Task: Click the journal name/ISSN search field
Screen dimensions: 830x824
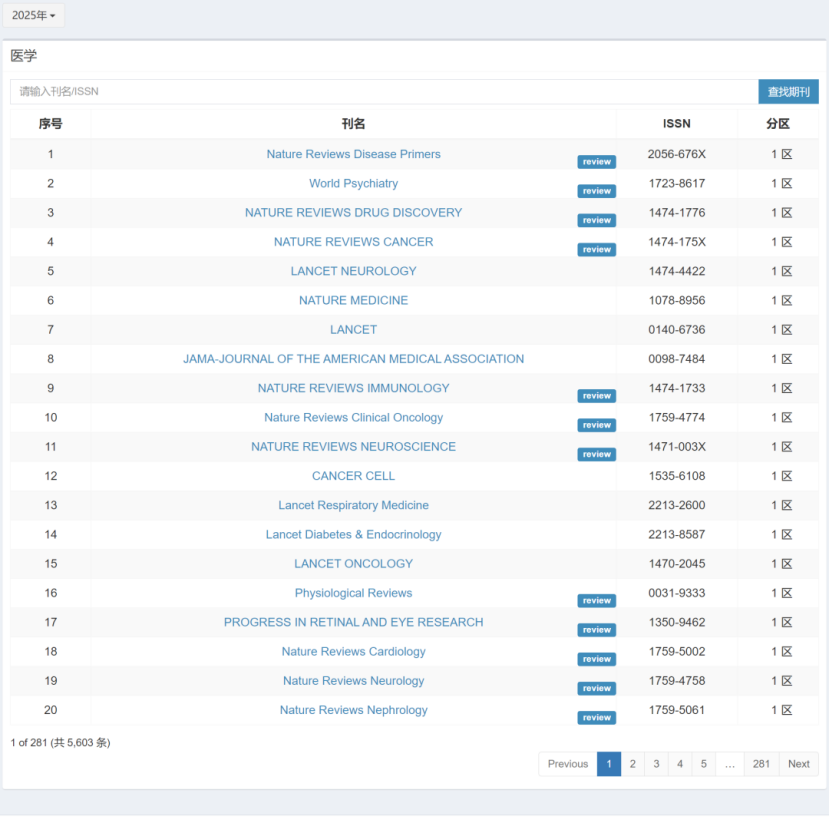Action: pos(384,92)
